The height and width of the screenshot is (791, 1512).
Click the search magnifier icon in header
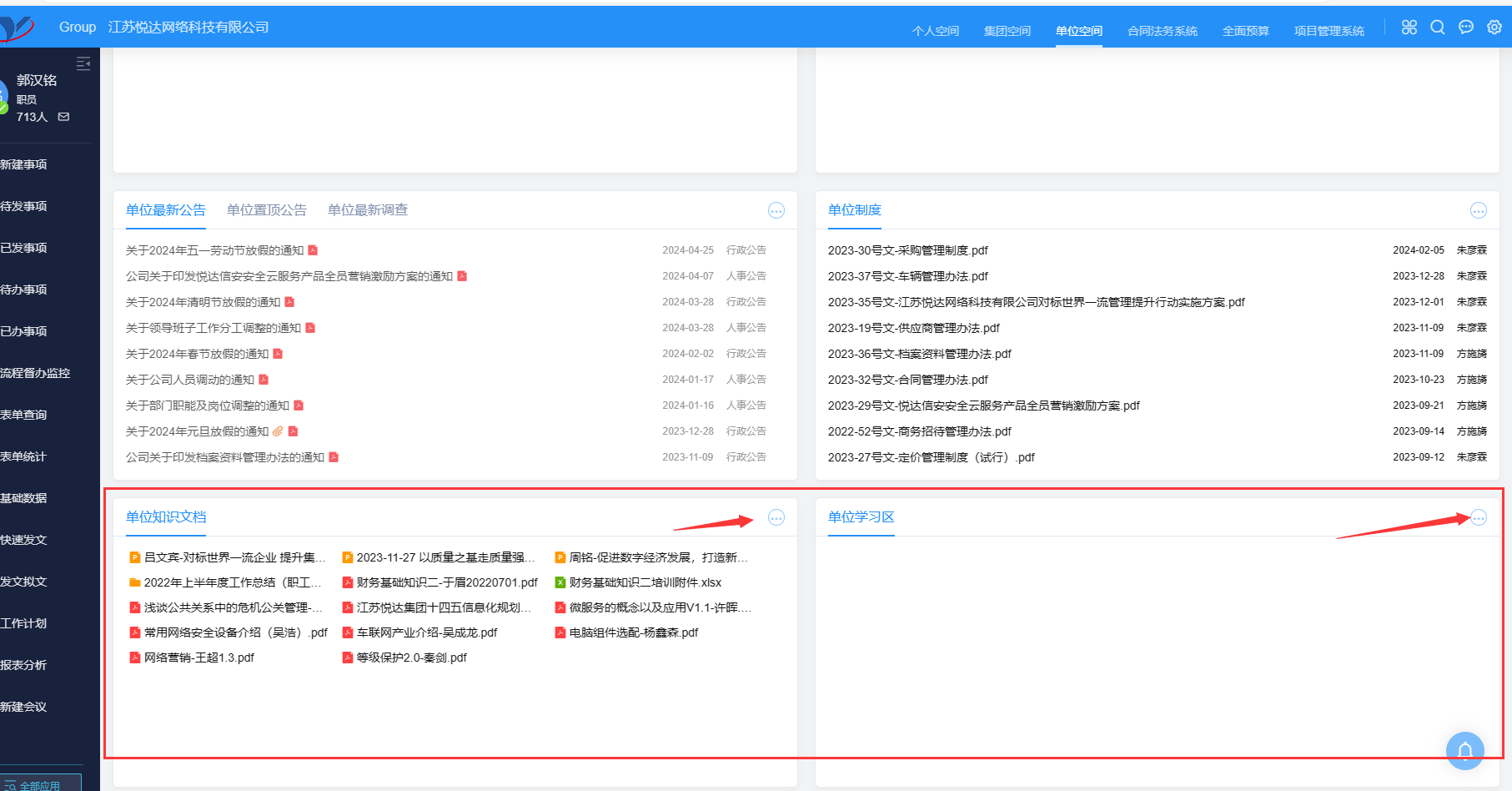[x=1437, y=28]
